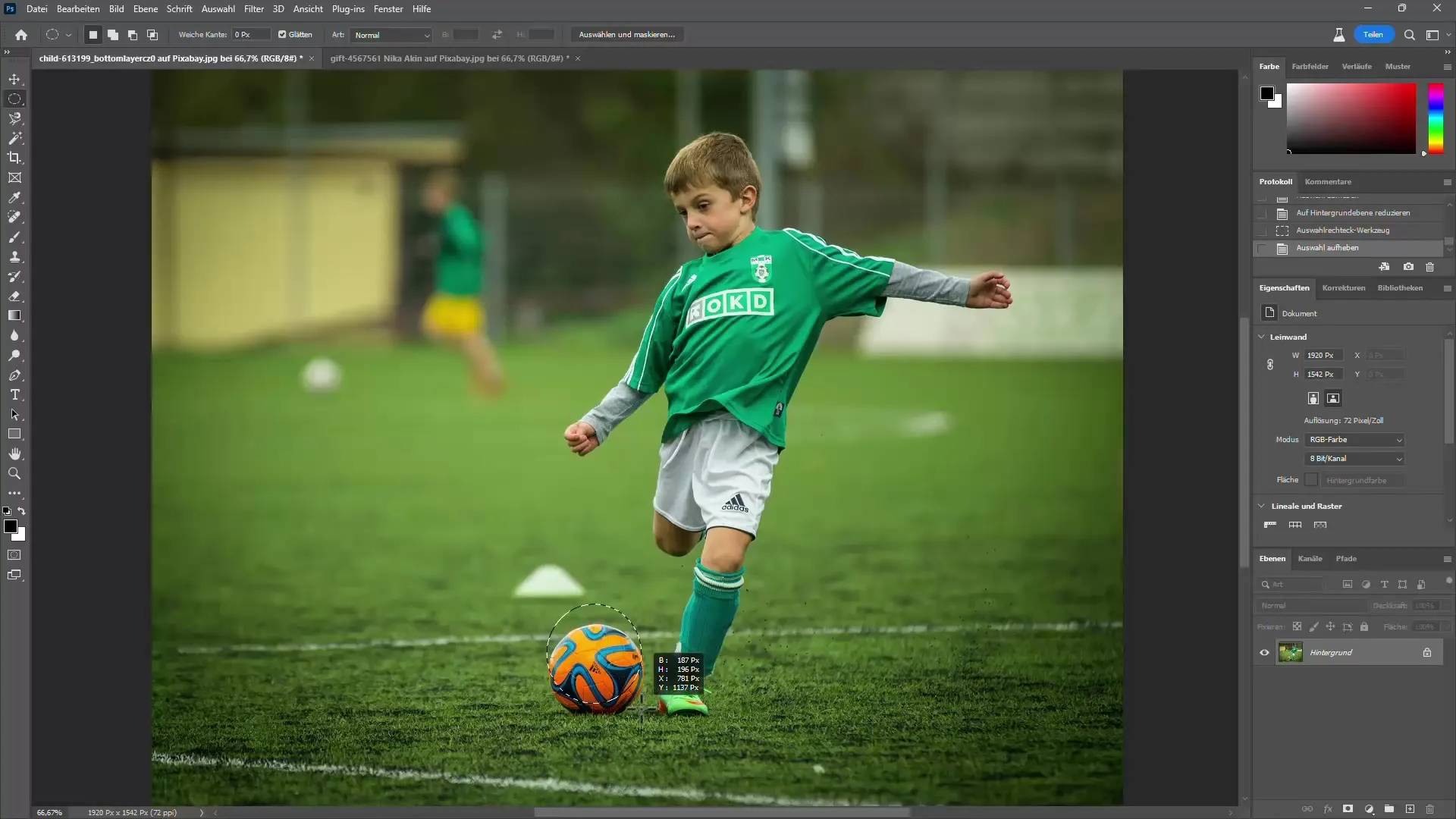Toggle width-height link chain in Leinwand
The width and height of the screenshot is (1456, 819).
pos(1270,365)
